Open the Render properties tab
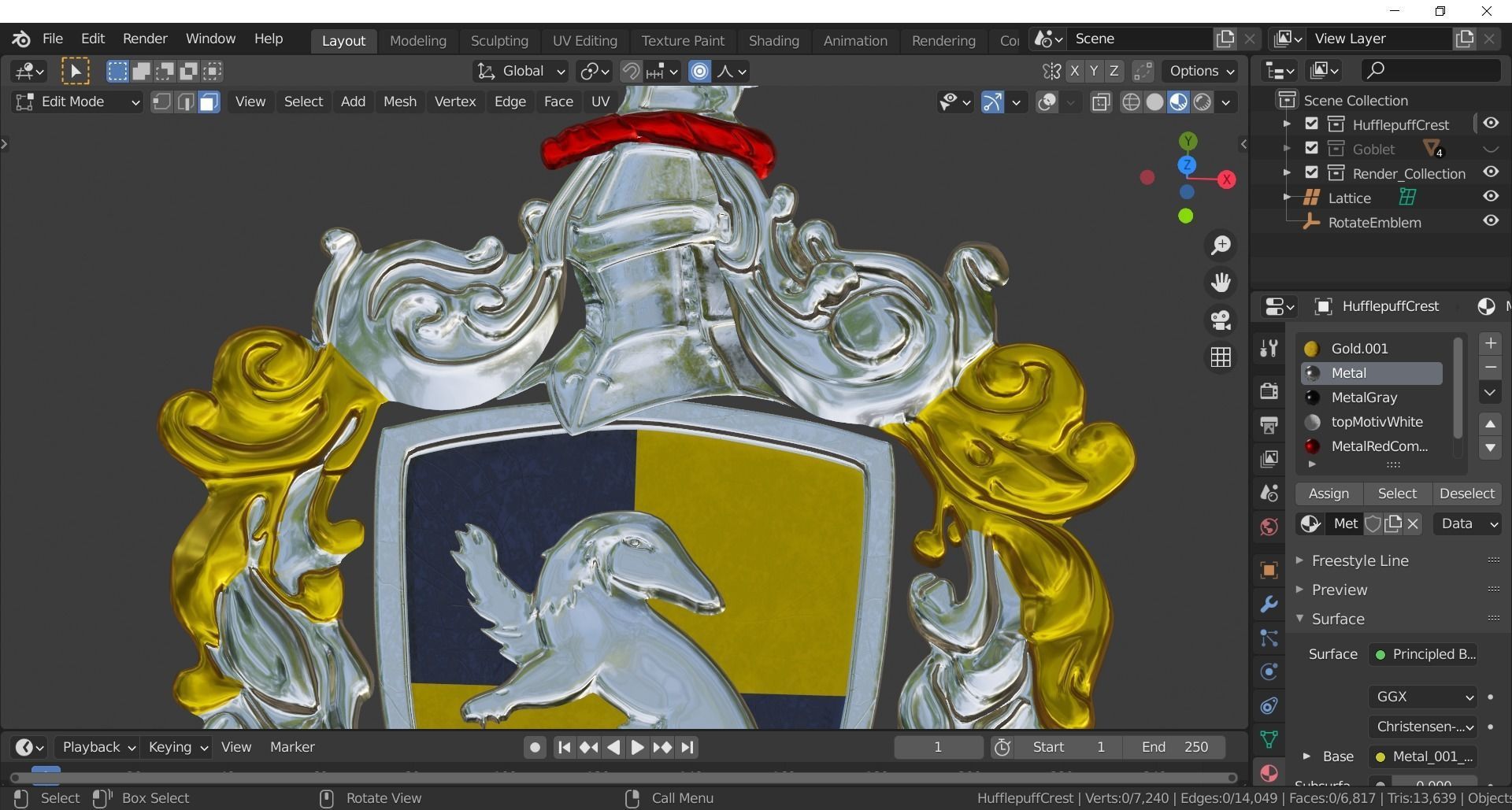The width and height of the screenshot is (1512, 810). click(x=1269, y=390)
